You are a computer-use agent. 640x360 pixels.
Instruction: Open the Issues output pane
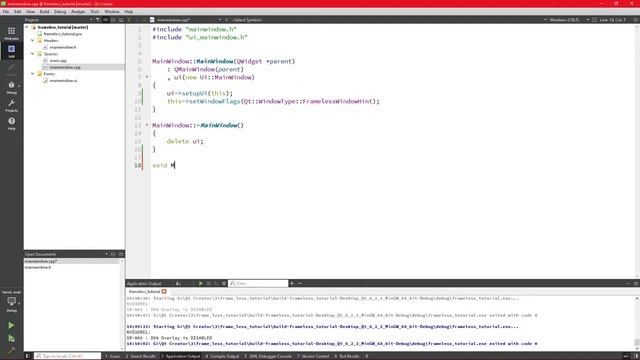point(113,356)
